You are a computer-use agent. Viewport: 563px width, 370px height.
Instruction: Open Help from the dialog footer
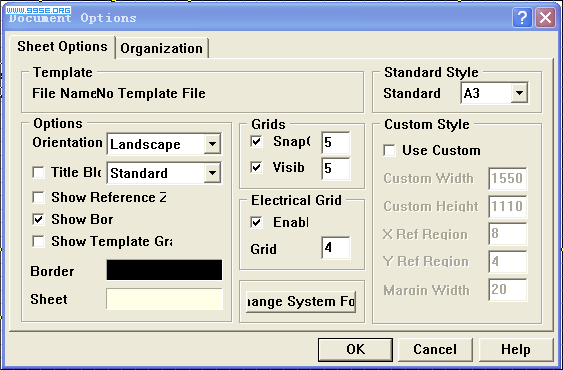516,350
